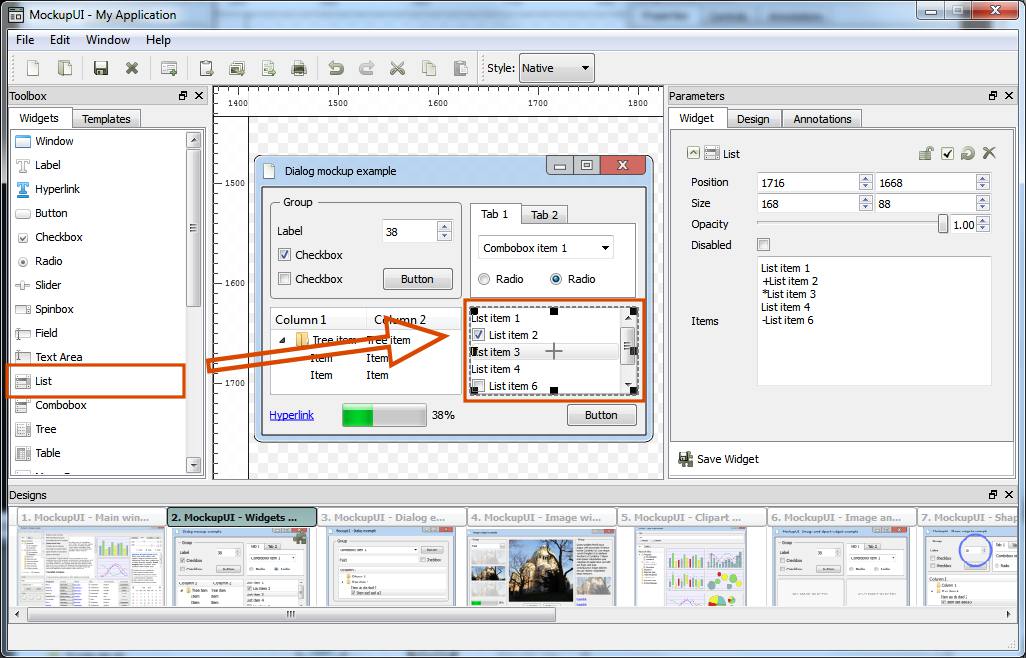Increase the Opacity 1.00 spinner
The height and width of the screenshot is (658, 1026).
982,220
